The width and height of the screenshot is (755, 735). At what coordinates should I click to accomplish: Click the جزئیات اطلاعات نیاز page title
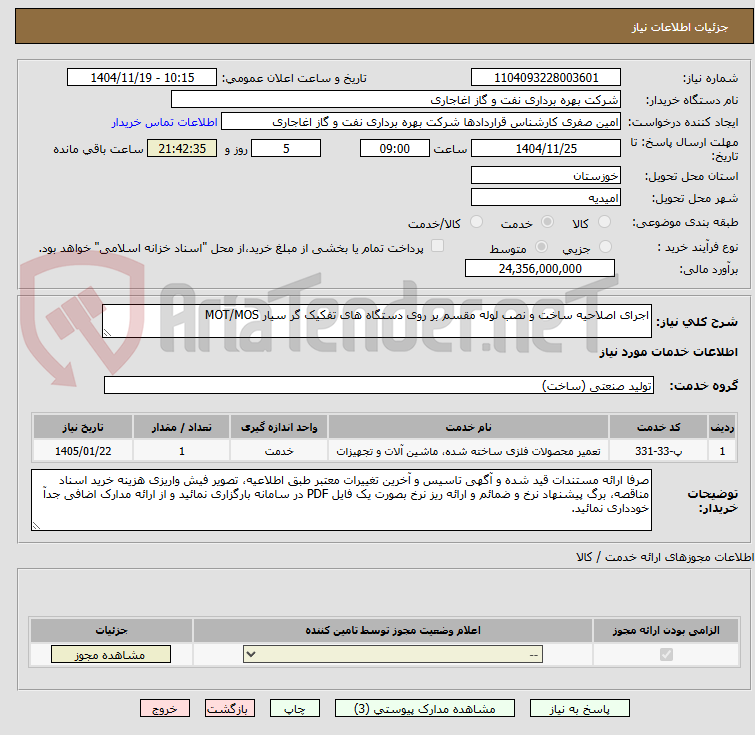tap(679, 27)
